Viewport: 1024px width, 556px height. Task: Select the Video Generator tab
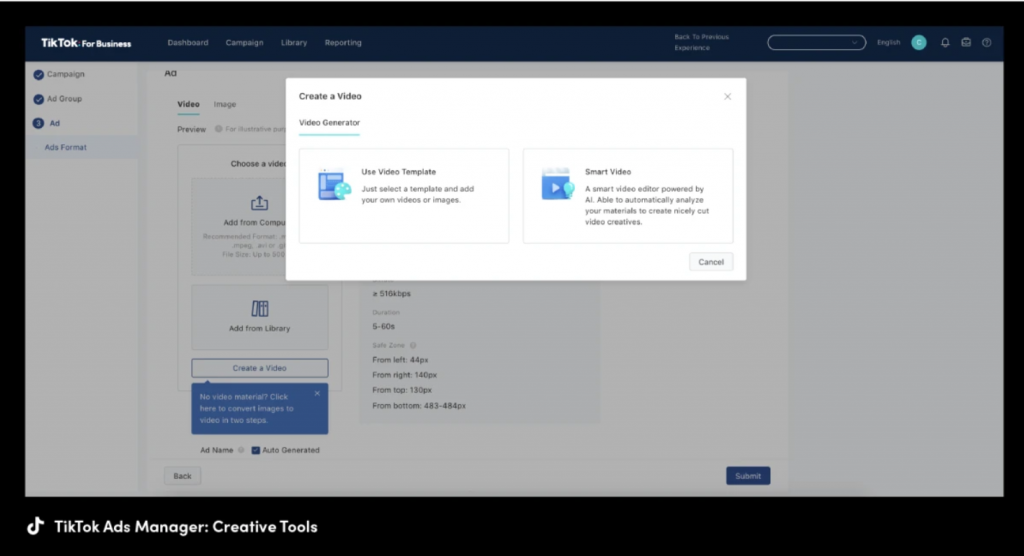329,123
